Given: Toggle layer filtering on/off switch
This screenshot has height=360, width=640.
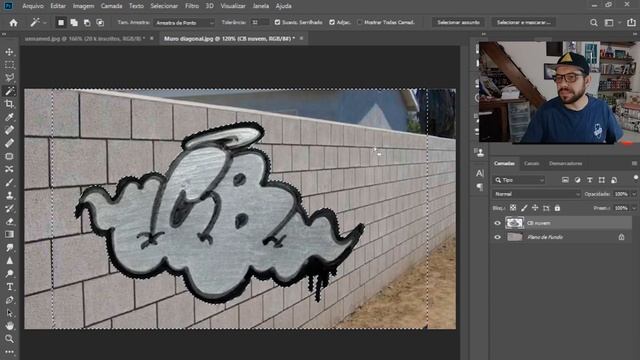Looking at the screenshot, I should pos(636,178).
